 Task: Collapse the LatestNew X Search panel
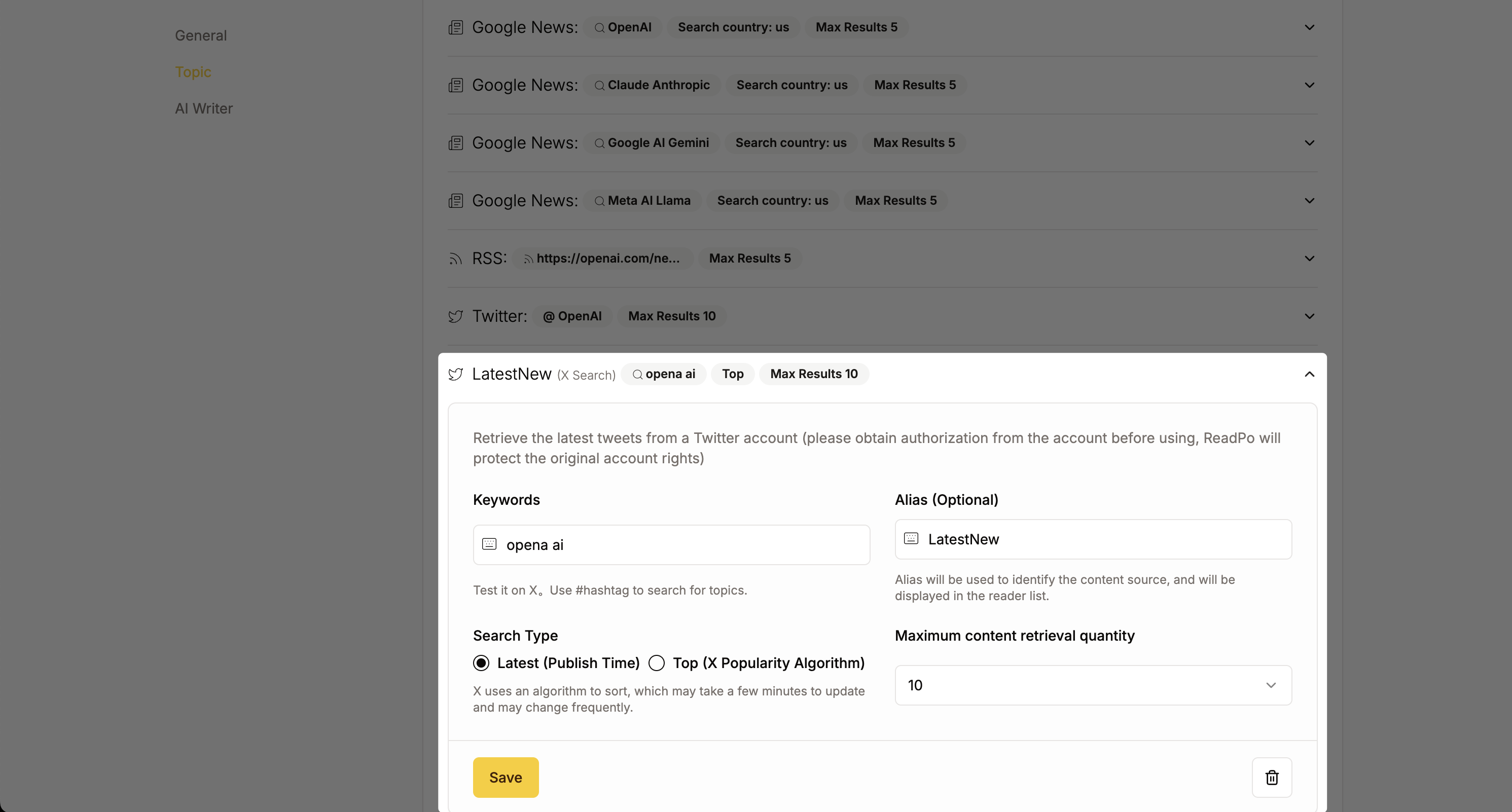point(1309,374)
